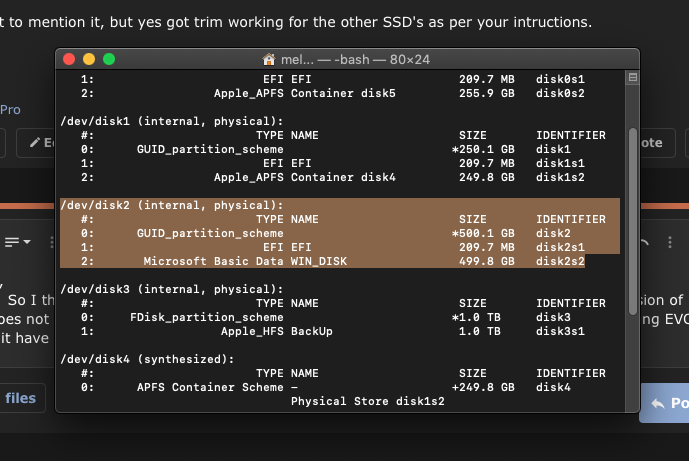
Task: Minimize the Terminal using the yellow button
Action: coord(89,59)
